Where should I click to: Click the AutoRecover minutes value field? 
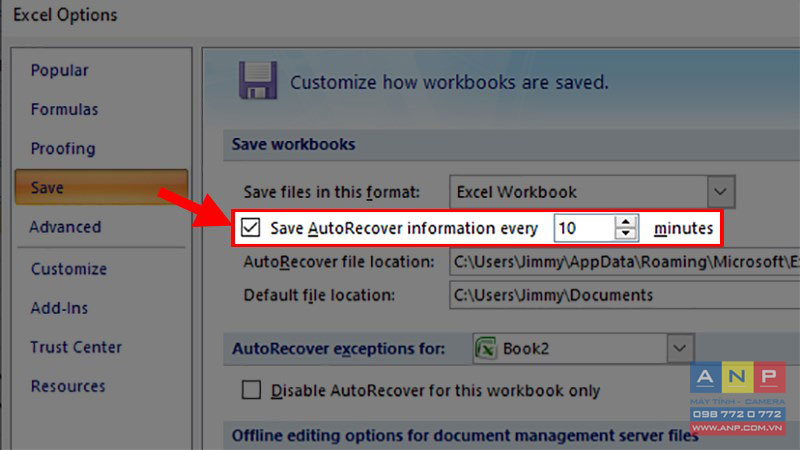[x=584, y=228]
